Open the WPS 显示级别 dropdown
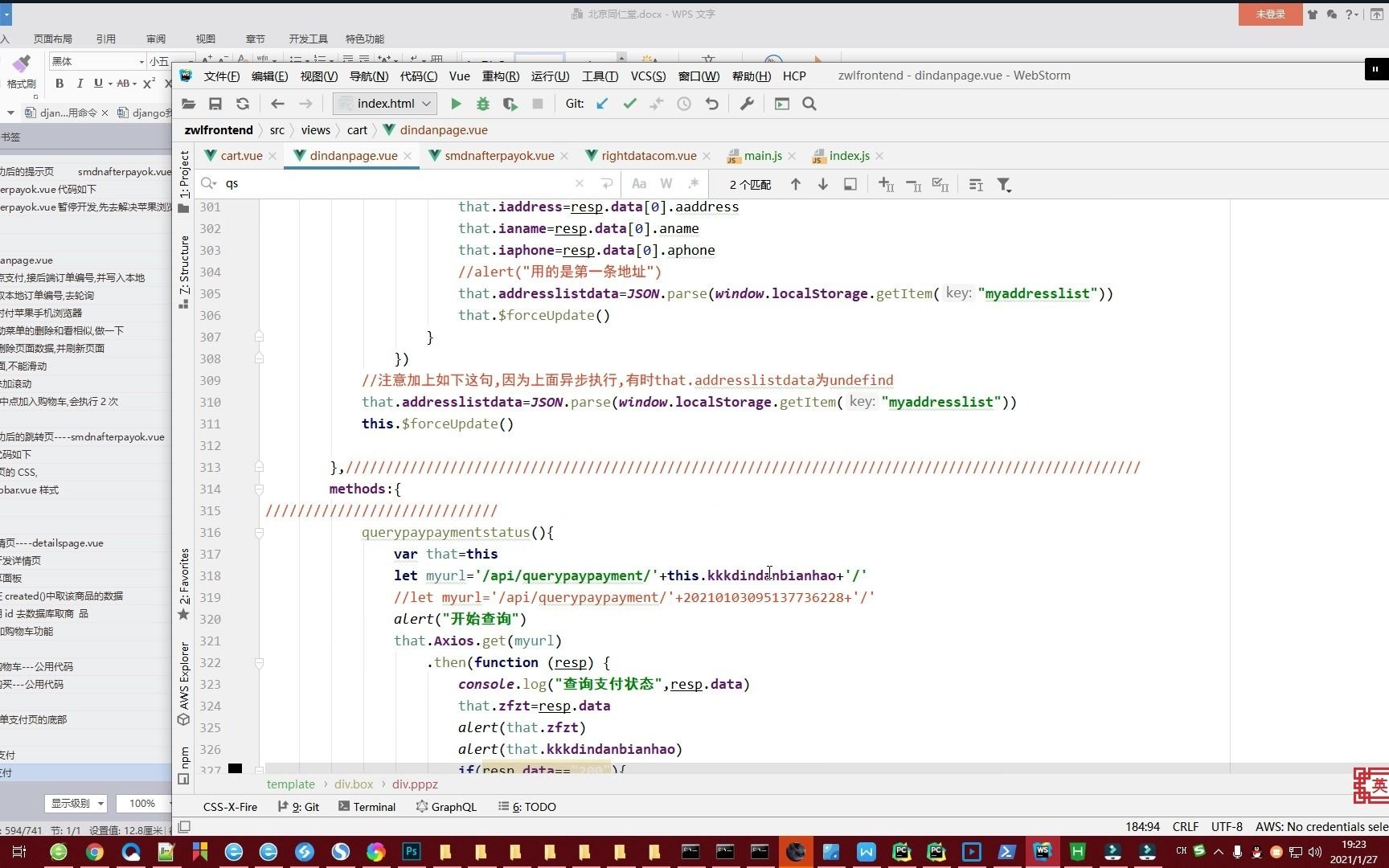The image size is (1389, 868). [x=76, y=803]
